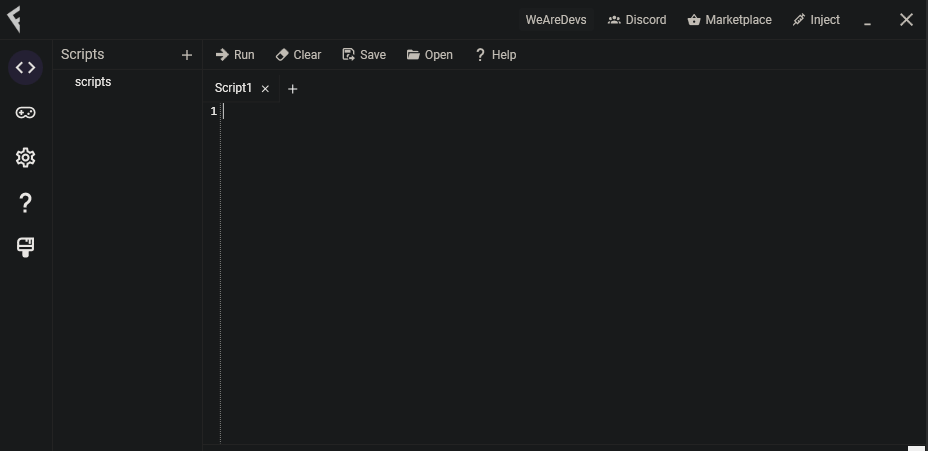Open settings gear icon in sidebar

(25, 157)
